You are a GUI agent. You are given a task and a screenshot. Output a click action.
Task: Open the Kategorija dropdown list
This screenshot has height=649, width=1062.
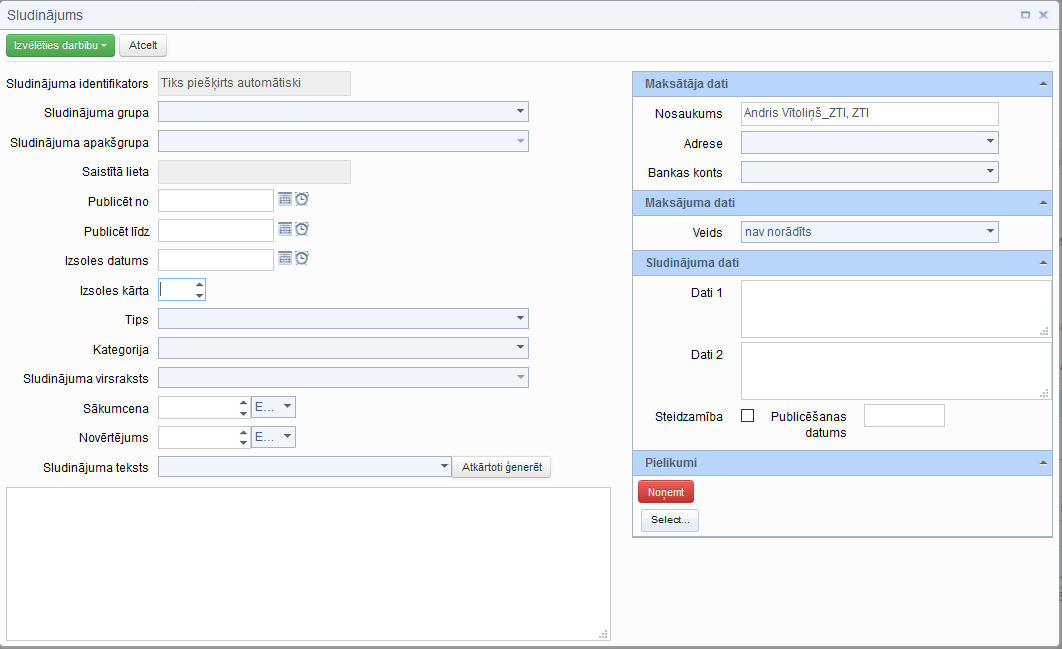[x=520, y=348]
